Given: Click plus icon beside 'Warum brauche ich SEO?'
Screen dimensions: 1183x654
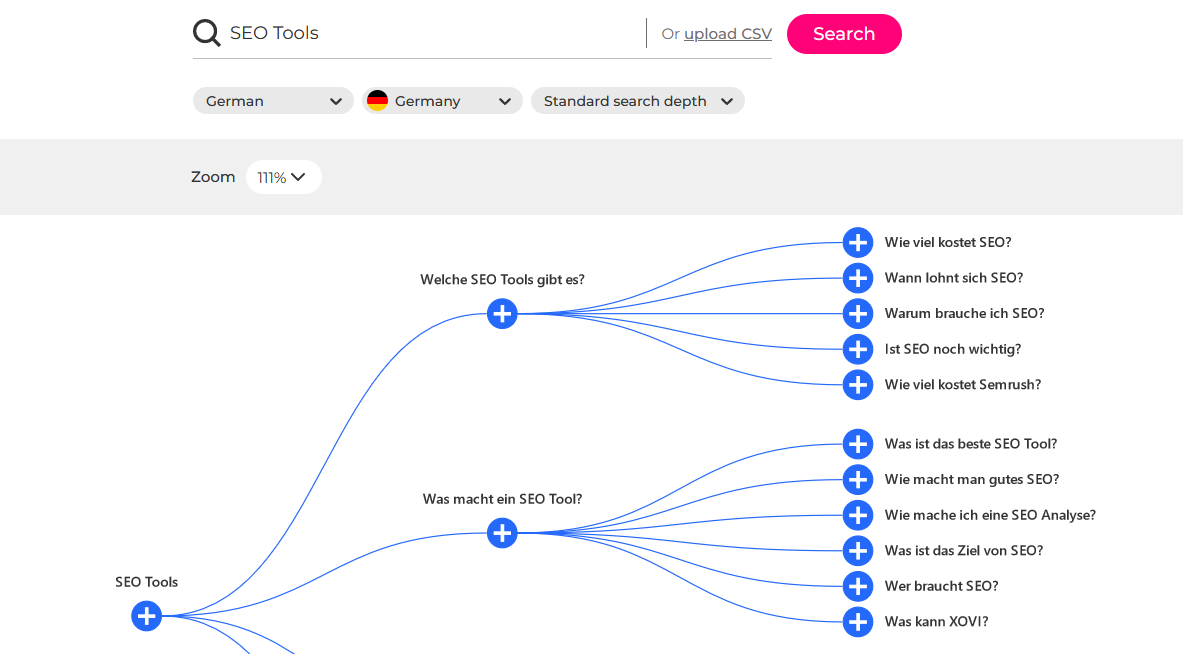Looking at the screenshot, I should point(858,313).
